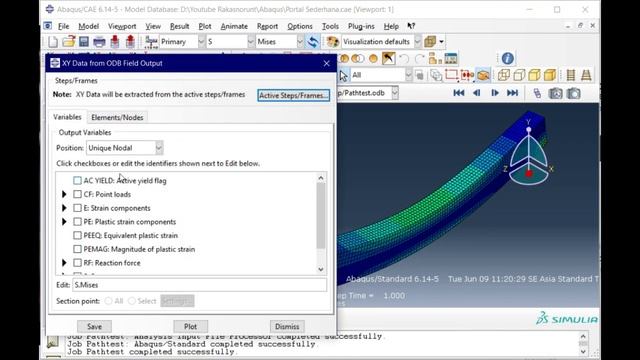640x360 pixels.
Task: Jump to last frame
Action: 512,93
